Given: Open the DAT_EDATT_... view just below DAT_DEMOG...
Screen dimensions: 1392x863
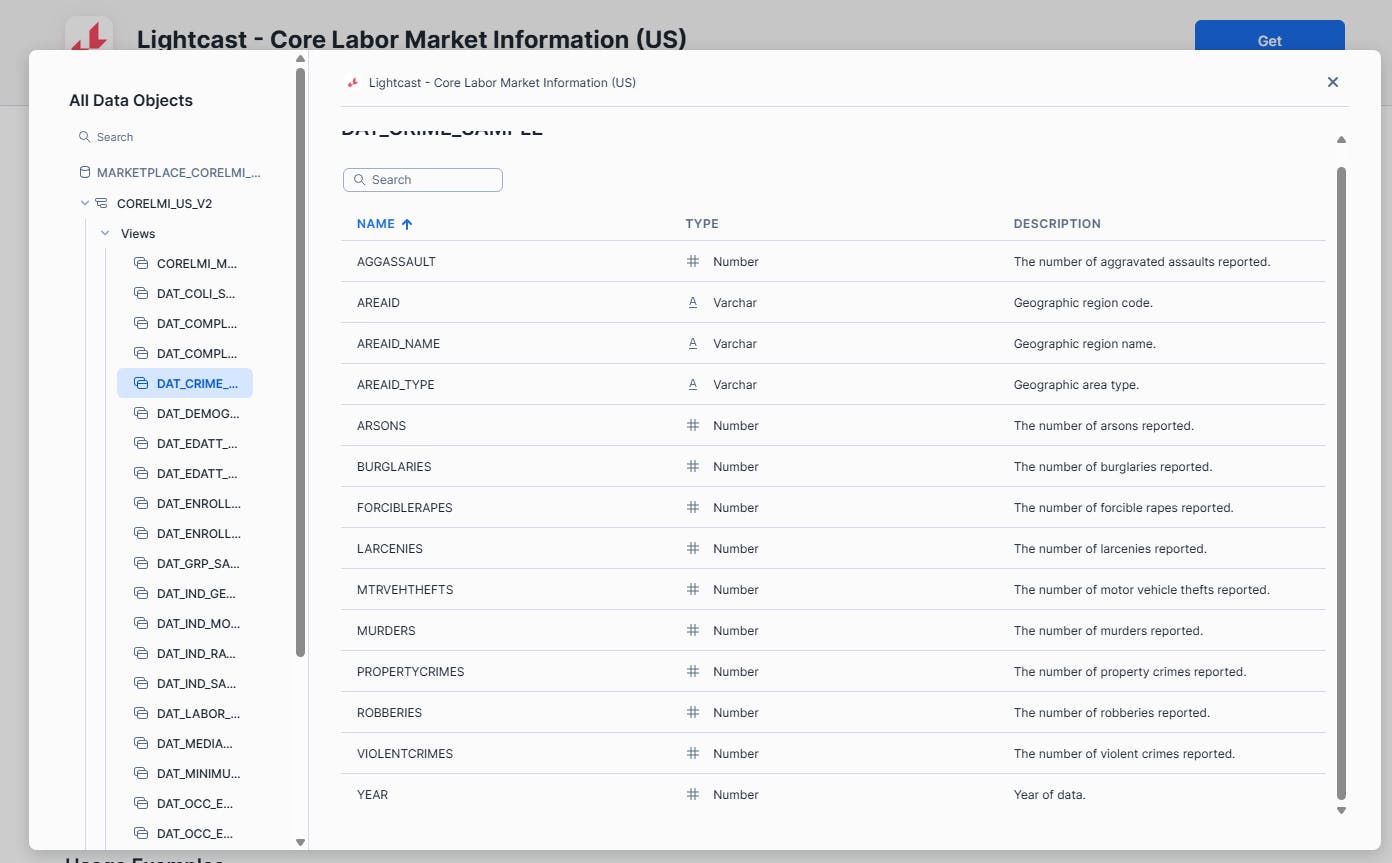Looking at the screenshot, I should tap(185, 443).
